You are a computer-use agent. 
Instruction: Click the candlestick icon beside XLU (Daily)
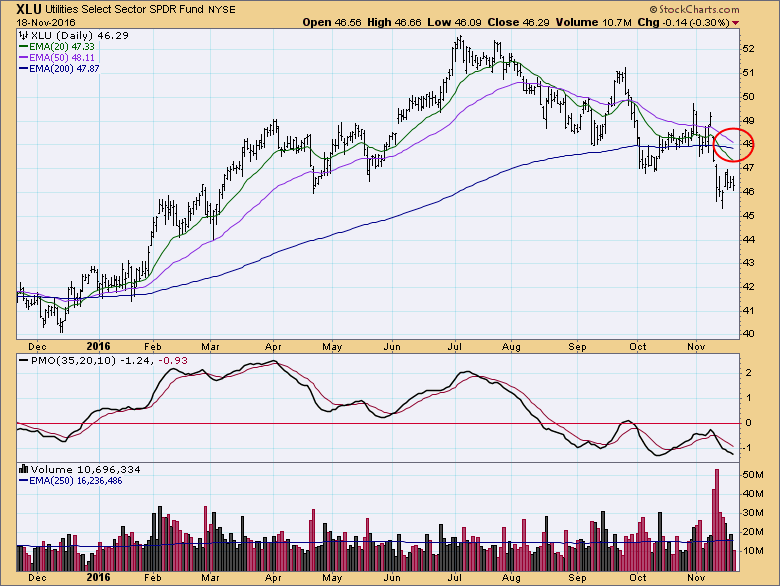click(x=23, y=35)
